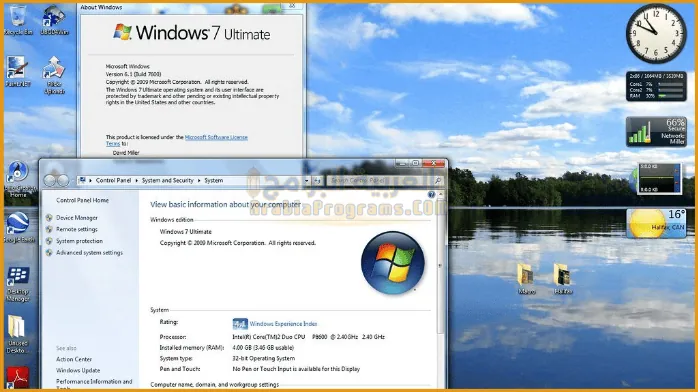The image size is (698, 392).
Task: Open the CD burner Home desktop shortcut
Action: tap(18, 179)
